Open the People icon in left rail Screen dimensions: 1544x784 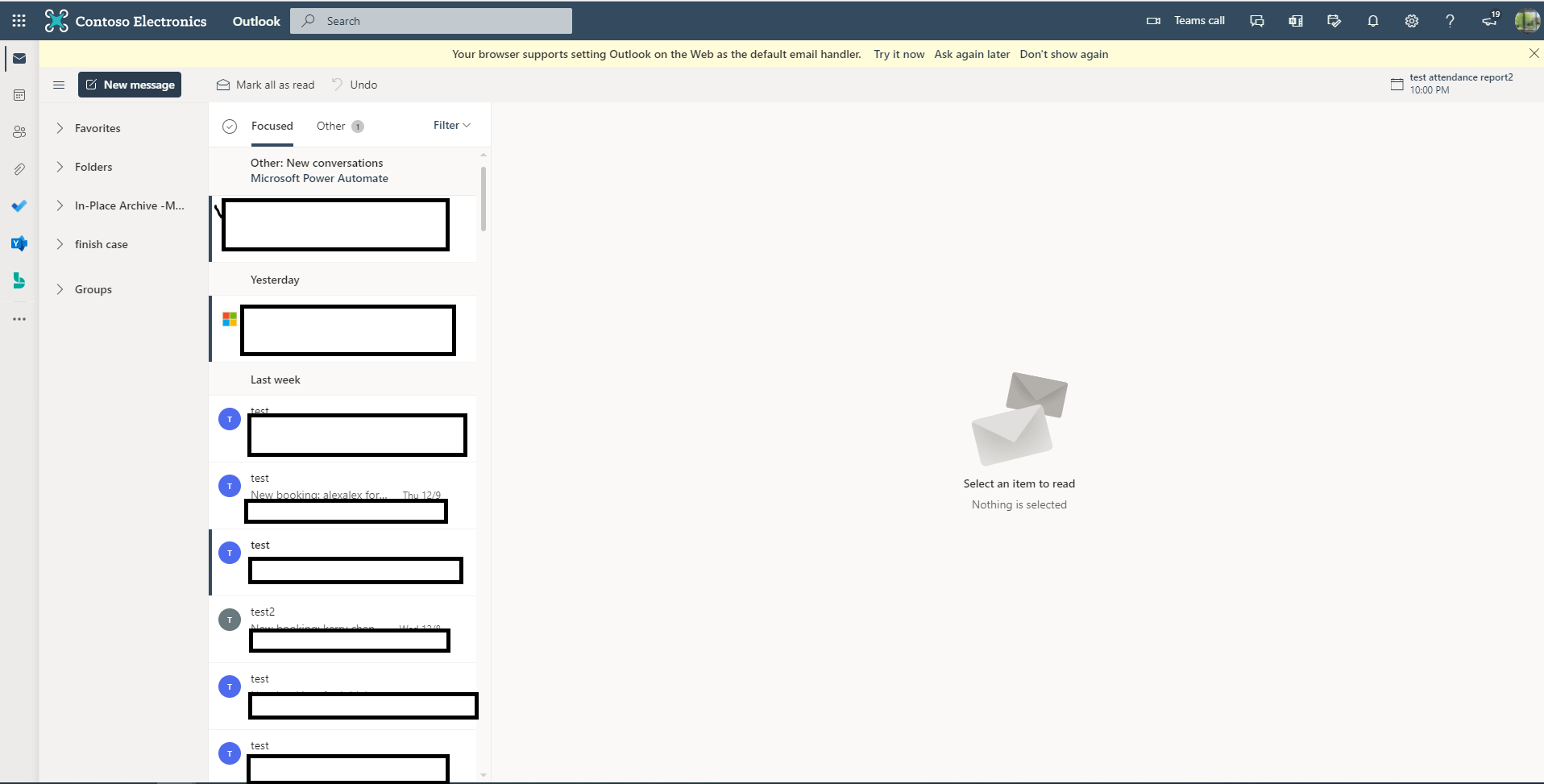(19, 132)
